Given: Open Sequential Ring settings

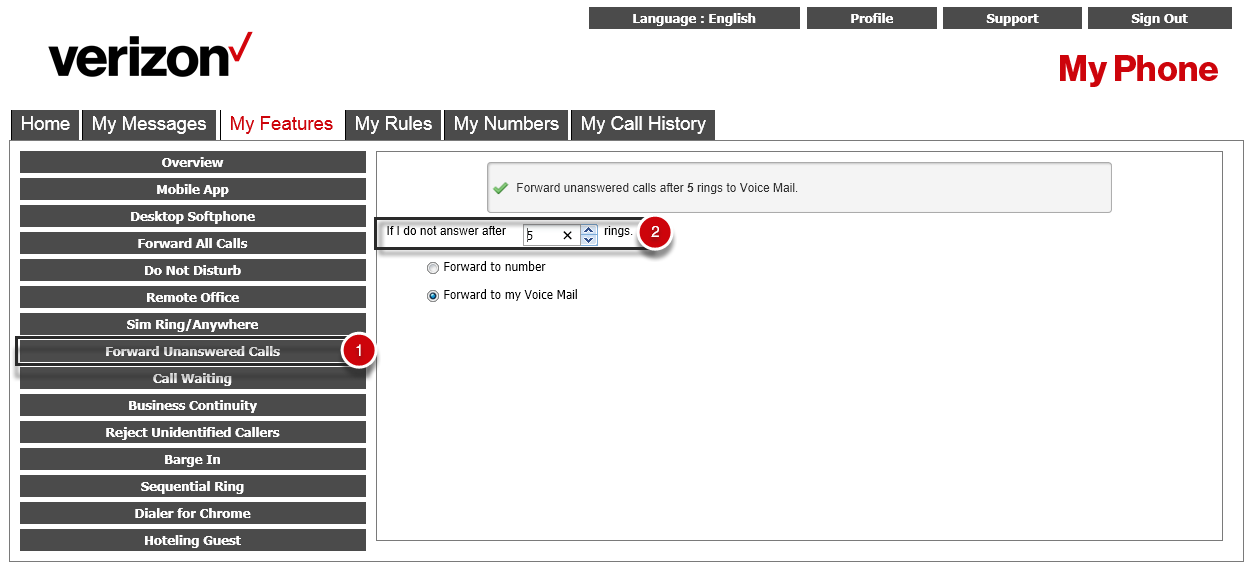Looking at the screenshot, I should coord(193,486).
